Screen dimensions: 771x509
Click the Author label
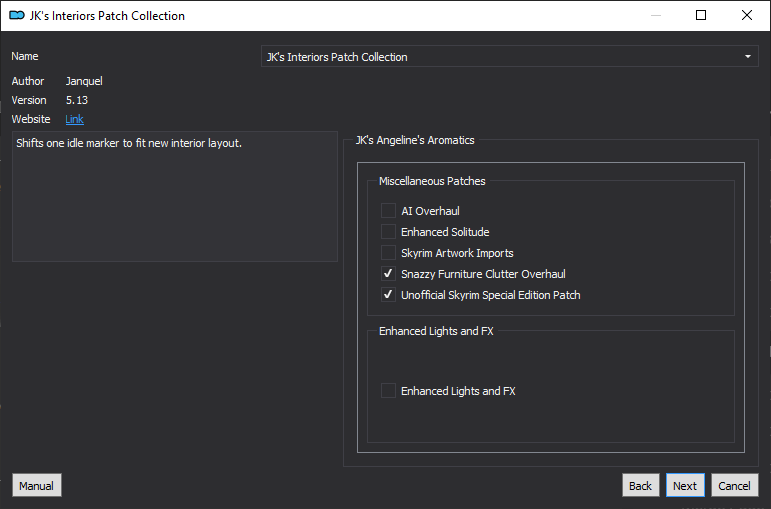(x=28, y=81)
